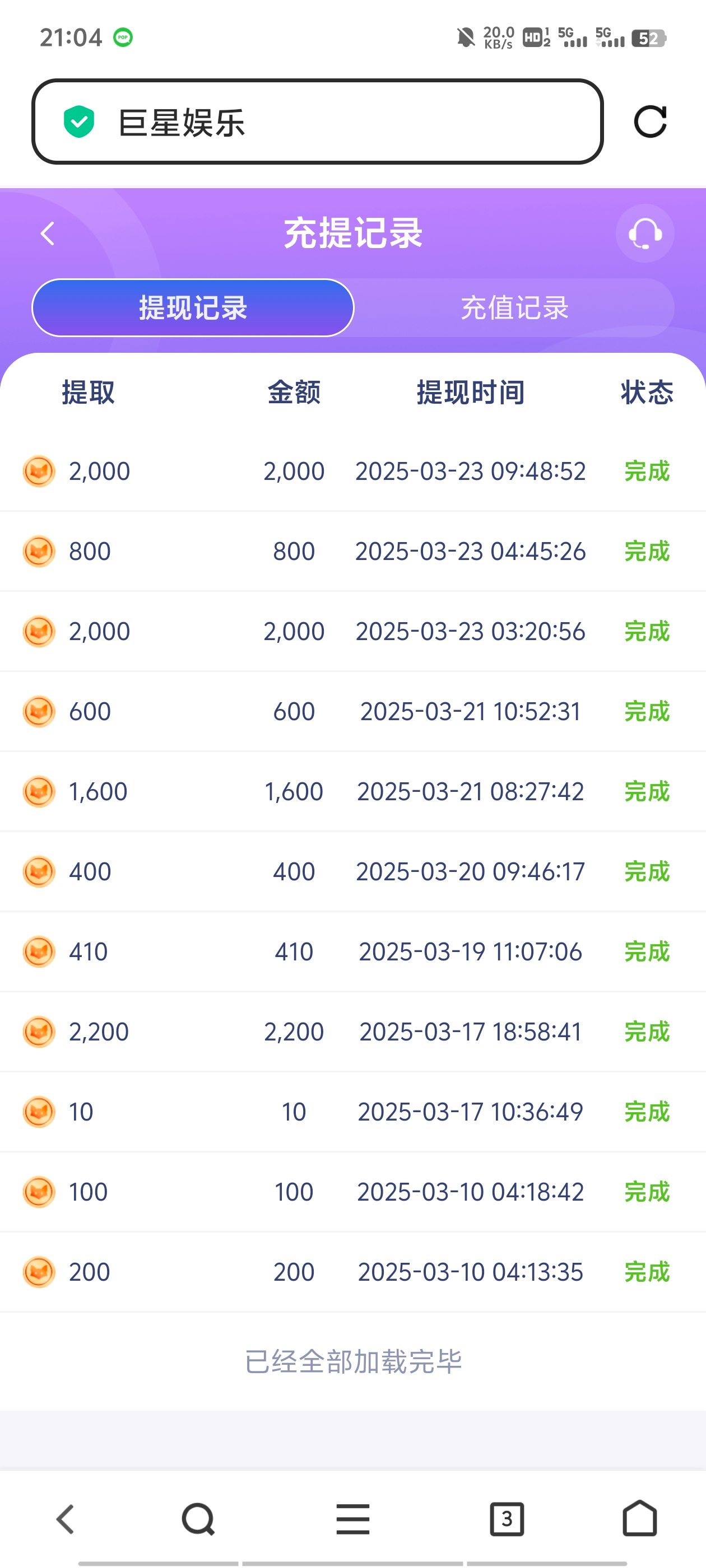Tap coin icon on the 410 row
This screenshot has height=1568, width=706.
tap(39, 951)
